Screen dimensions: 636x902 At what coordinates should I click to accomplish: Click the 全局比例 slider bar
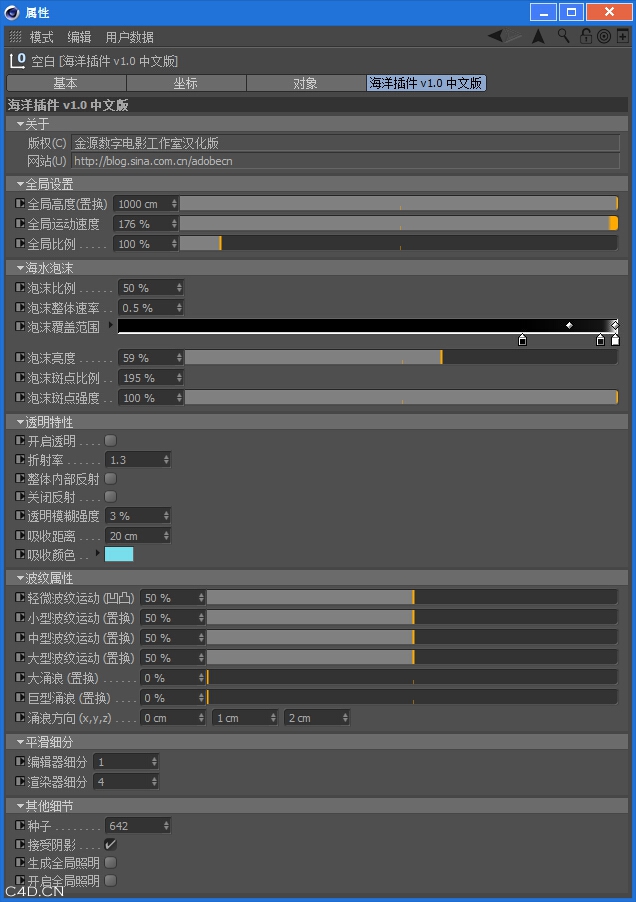[399, 243]
